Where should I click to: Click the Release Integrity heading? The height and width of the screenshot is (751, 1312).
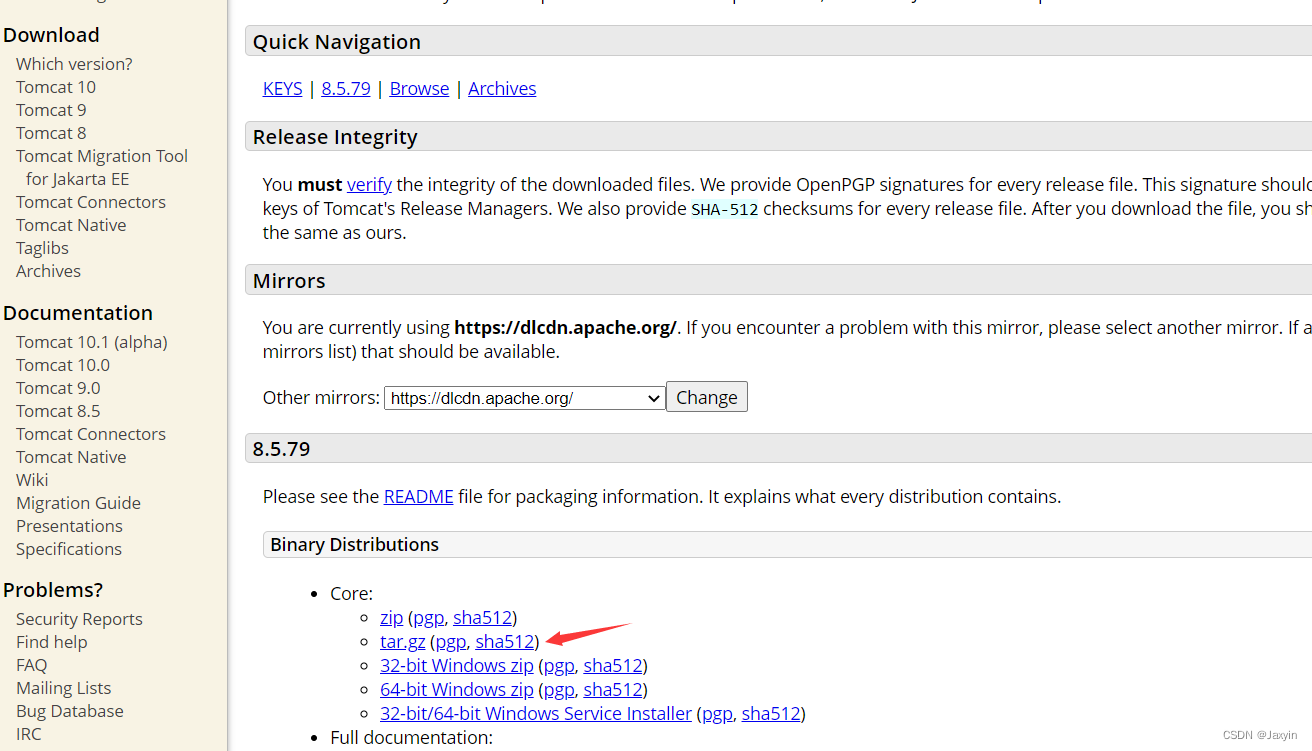pyautogui.click(x=335, y=137)
